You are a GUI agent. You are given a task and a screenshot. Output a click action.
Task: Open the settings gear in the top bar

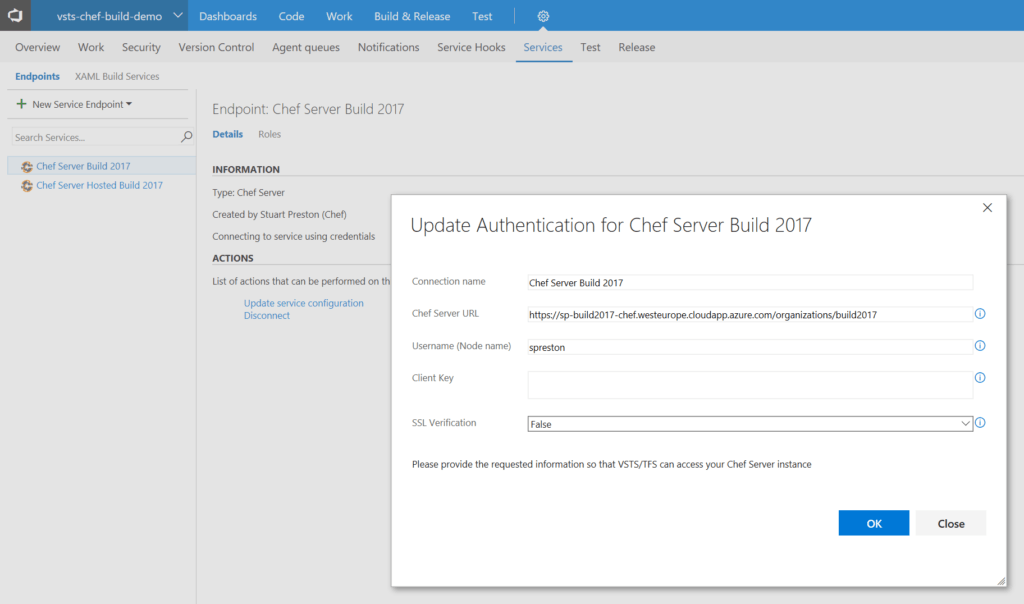coord(542,15)
